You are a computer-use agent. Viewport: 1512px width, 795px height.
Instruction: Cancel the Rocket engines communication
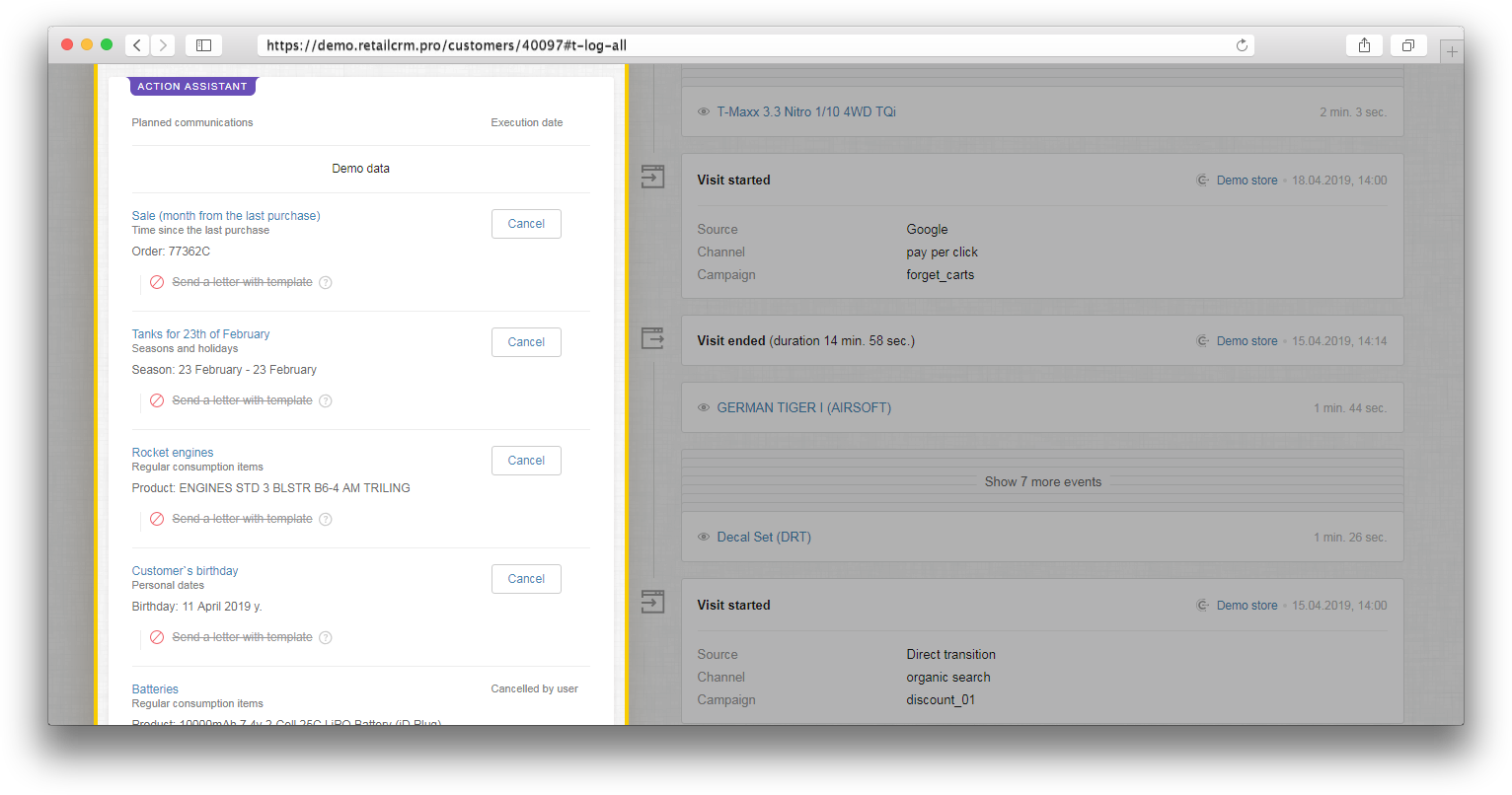pyautogui.click(x=526, y=461)
